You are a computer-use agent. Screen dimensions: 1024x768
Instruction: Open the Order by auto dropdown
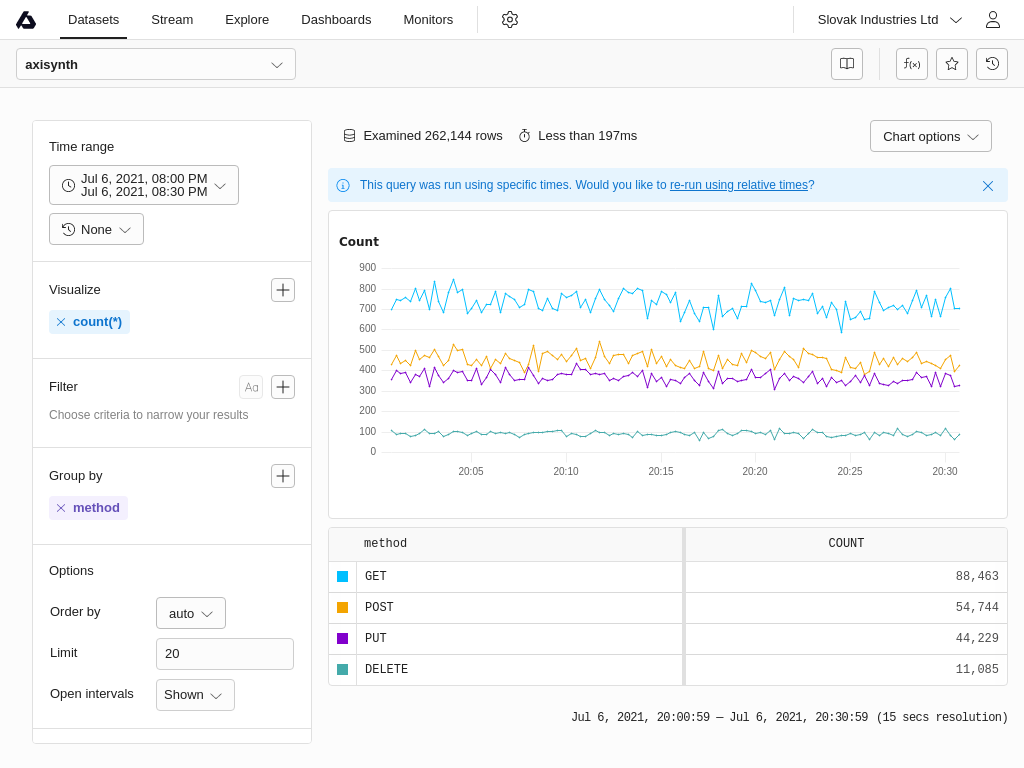coord(191,613)
